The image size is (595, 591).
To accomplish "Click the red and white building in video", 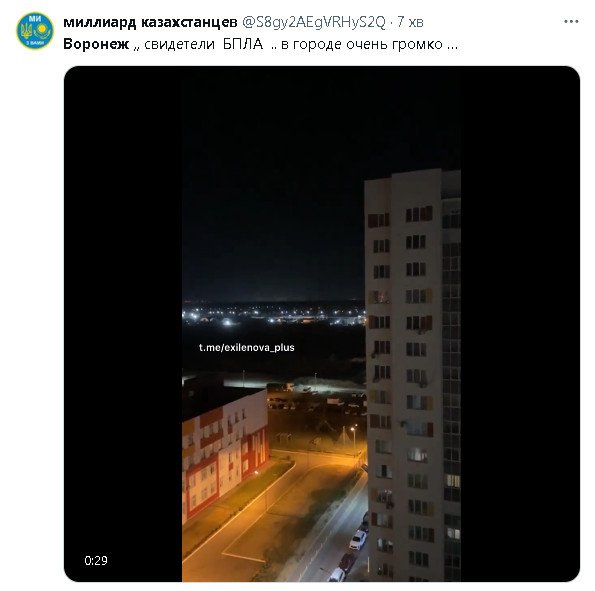I will pyautogui.click(x=225, y=452).
